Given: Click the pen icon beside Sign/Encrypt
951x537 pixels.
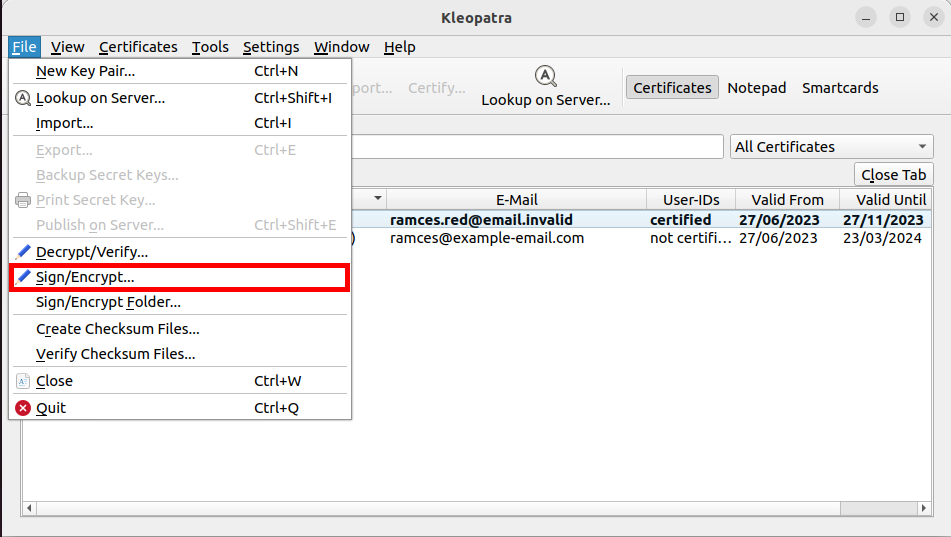Looking at the screenshot, I should tap(23, 277).
